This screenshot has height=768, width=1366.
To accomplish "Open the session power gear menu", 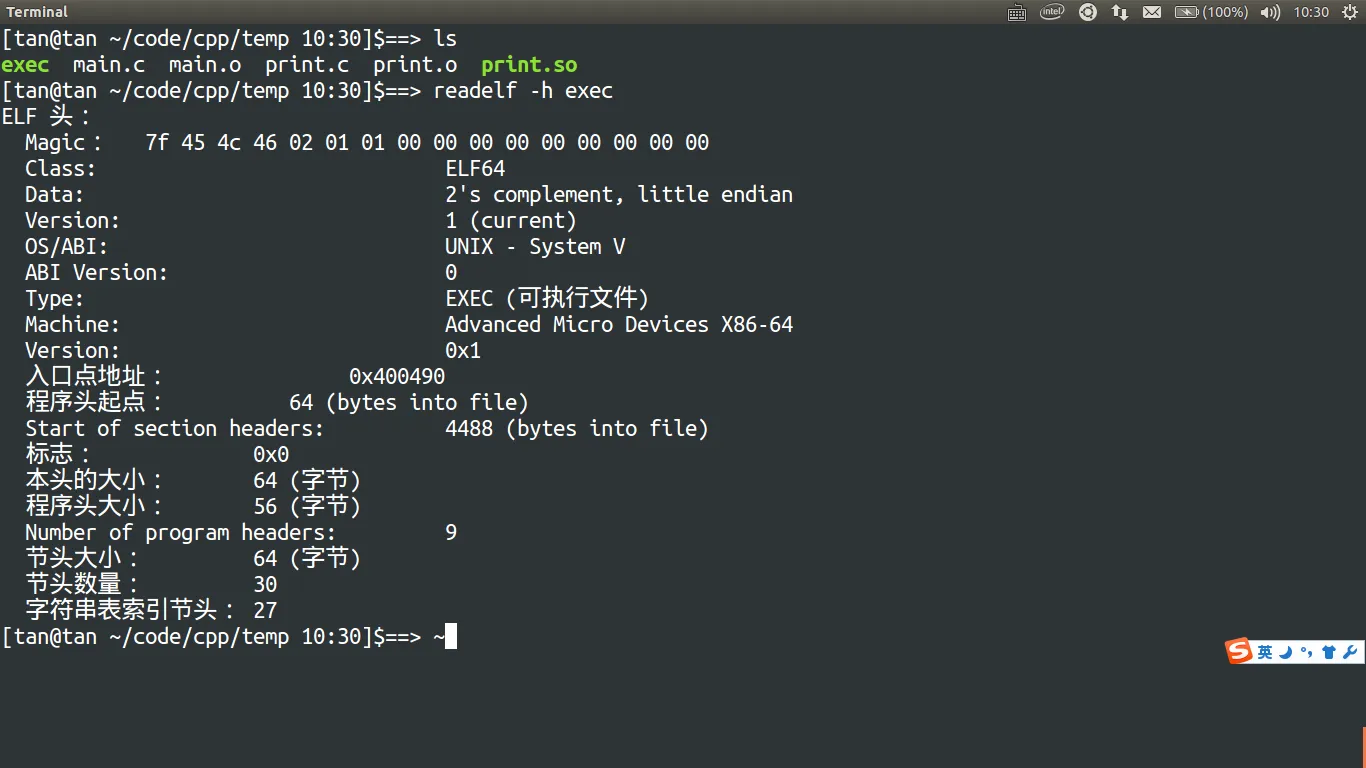I will tap(1349, 12).
